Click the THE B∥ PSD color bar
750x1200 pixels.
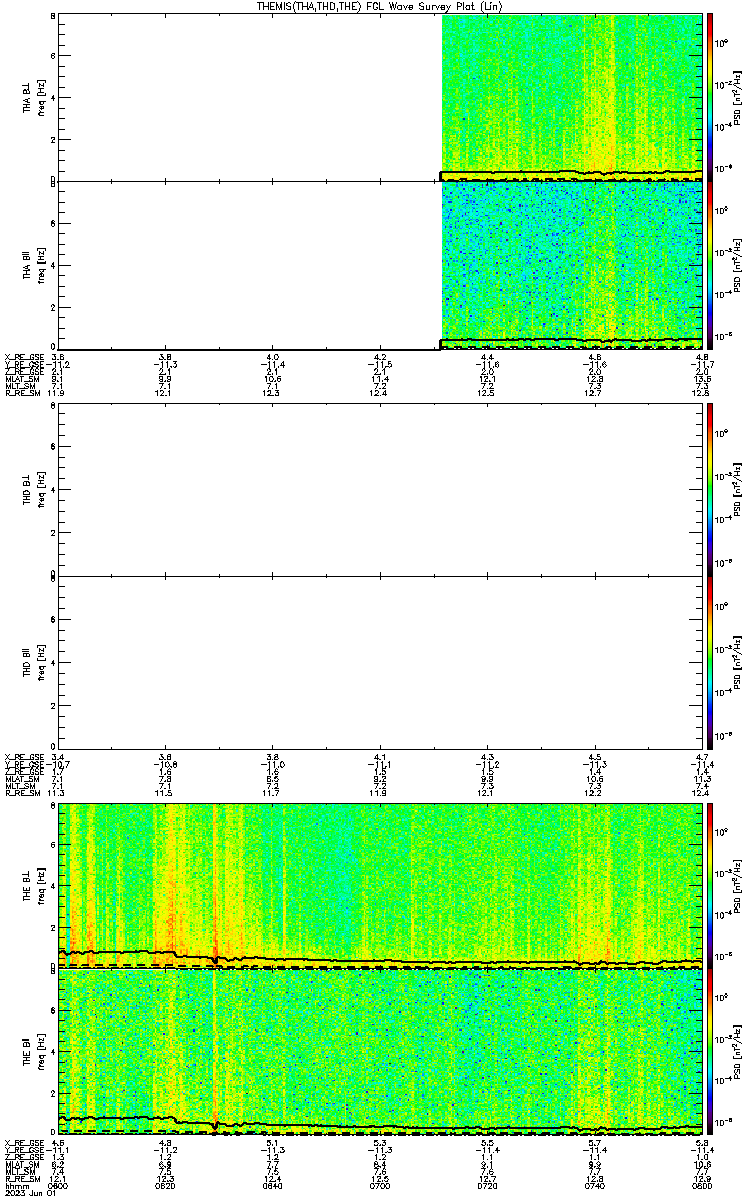711,1053
